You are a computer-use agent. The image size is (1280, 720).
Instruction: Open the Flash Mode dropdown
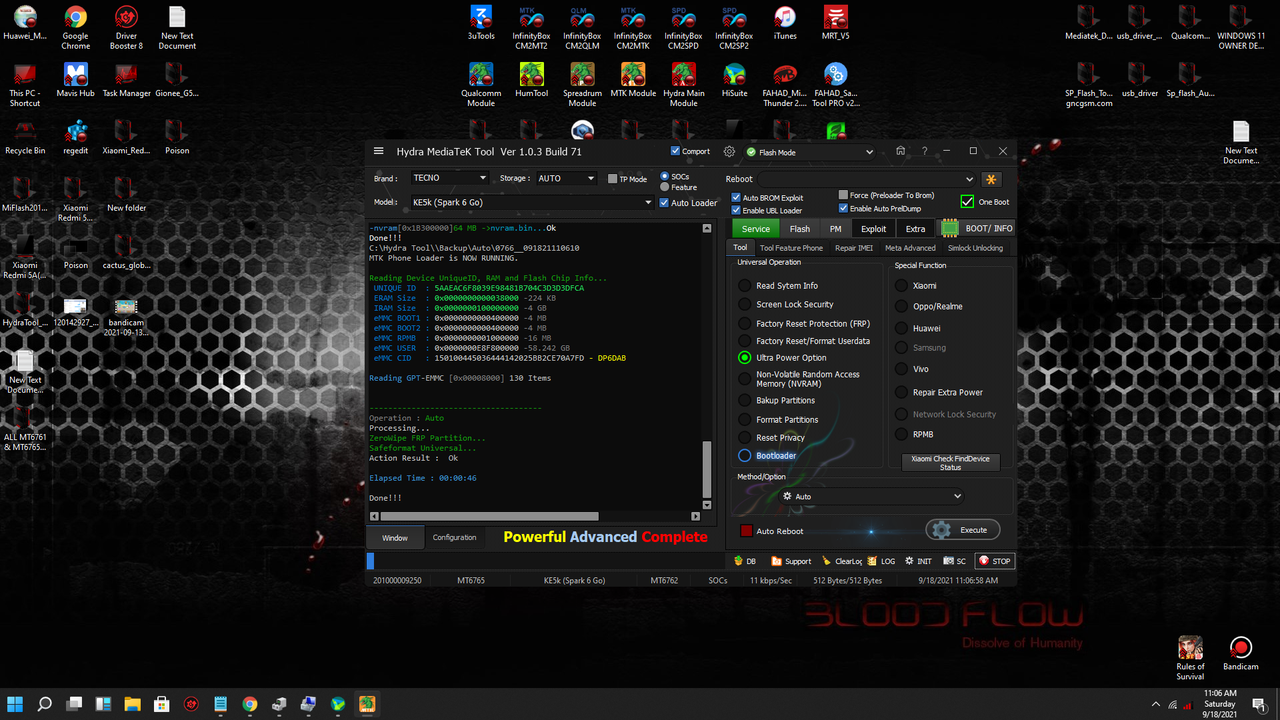[809, 152]
